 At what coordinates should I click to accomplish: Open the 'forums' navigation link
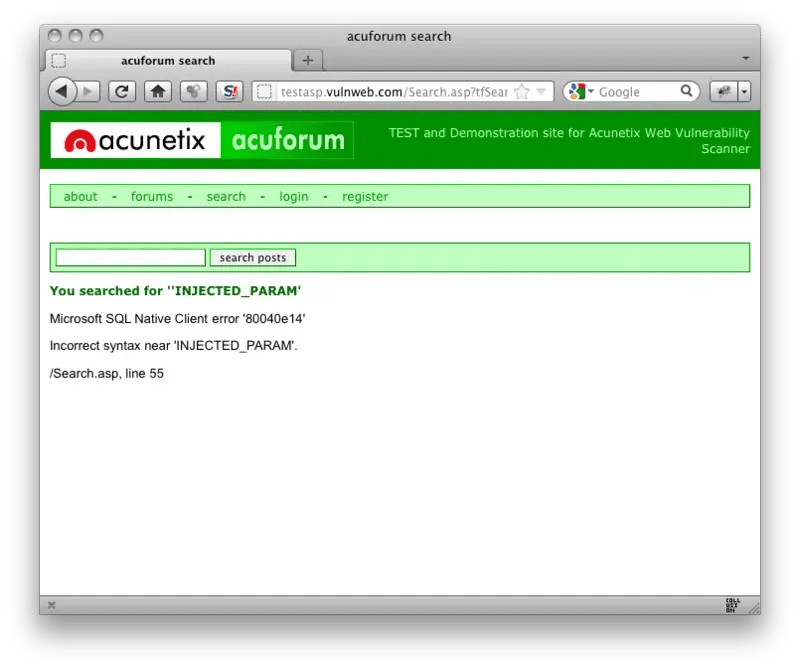coord(152,196)
